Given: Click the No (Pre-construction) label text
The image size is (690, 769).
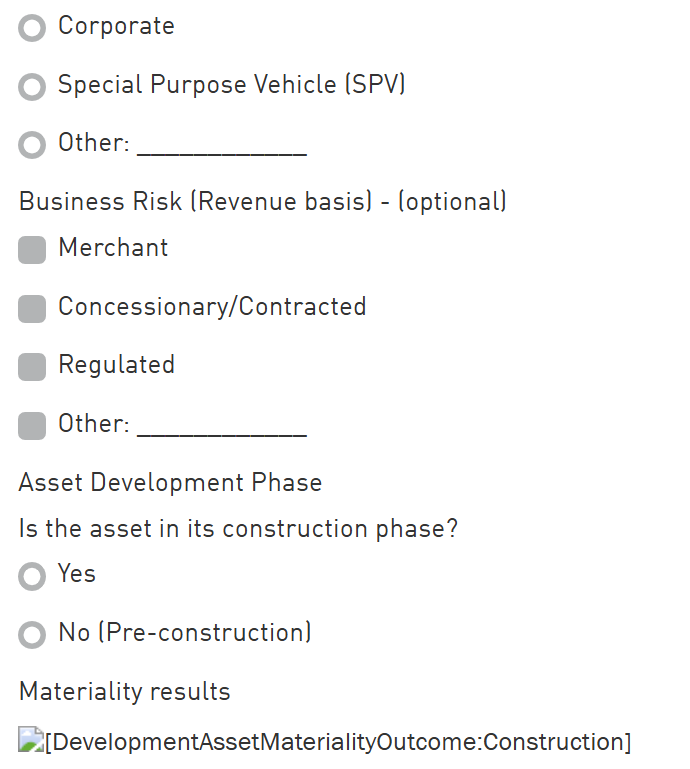Looking at the screenshot, I should (x=185, y=633).
